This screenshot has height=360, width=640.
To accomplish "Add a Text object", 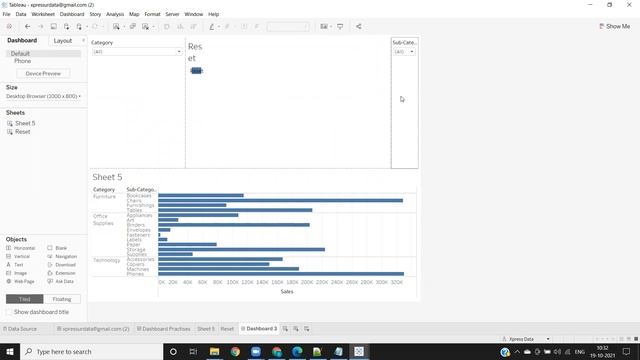I will point(15,265).
